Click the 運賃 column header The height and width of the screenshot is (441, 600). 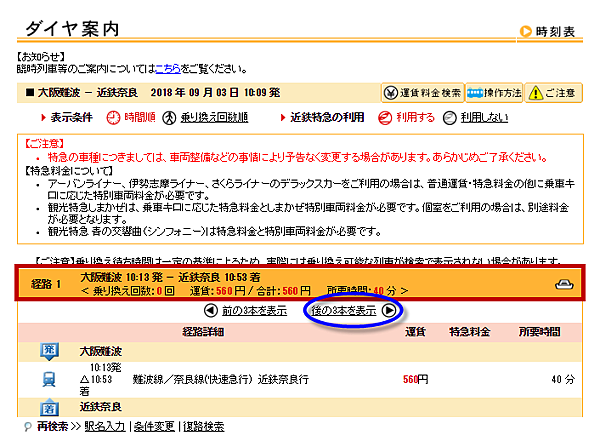point(416,332)
